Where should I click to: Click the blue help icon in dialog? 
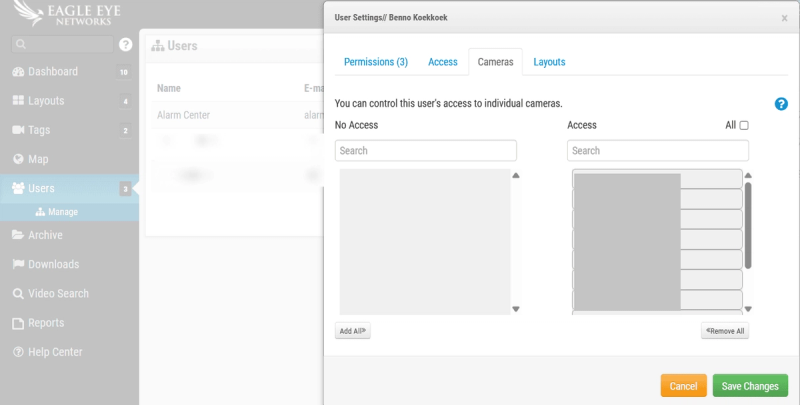[x=781, y=104]
